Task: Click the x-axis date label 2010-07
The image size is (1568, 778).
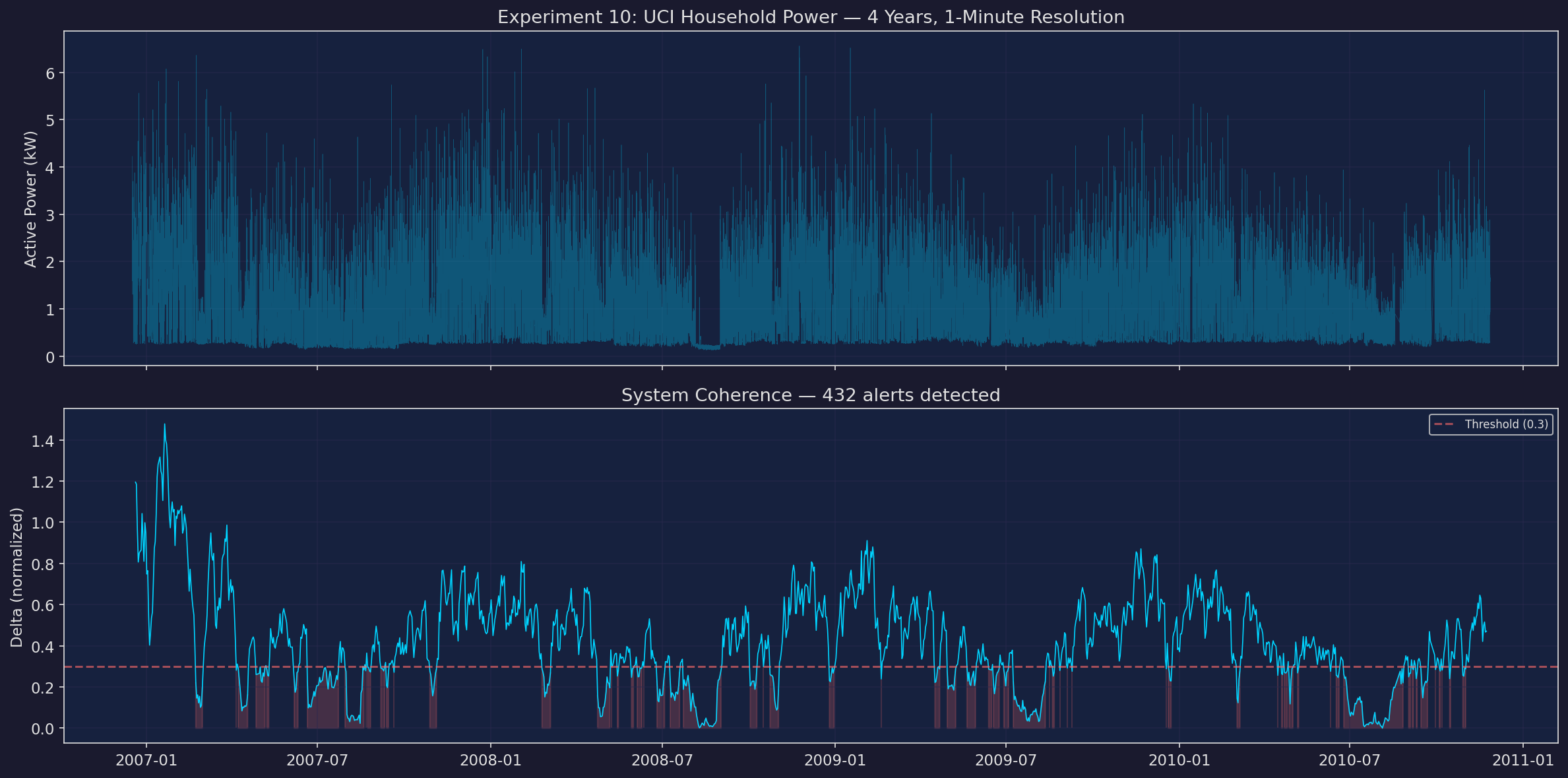Action: click(1350, 760)
